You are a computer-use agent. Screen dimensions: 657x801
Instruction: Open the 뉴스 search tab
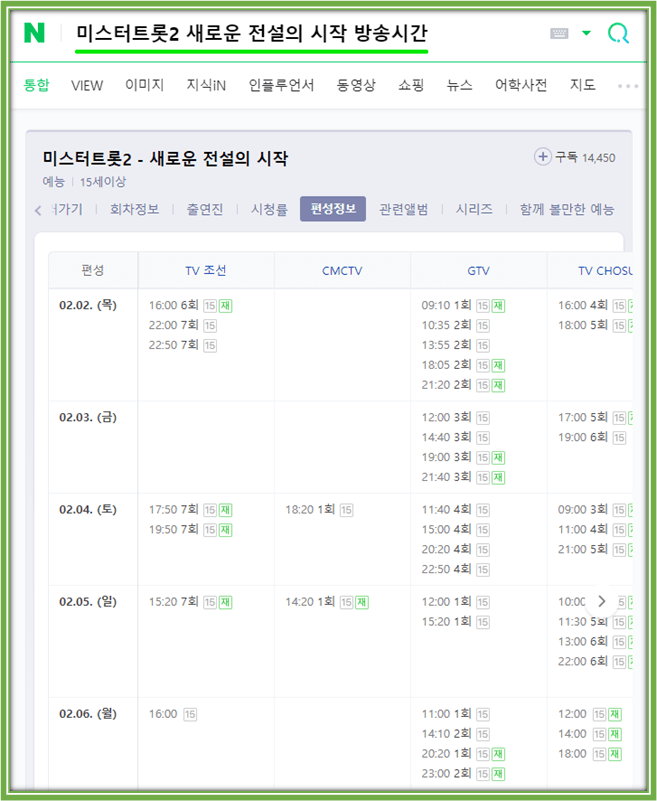458,85
